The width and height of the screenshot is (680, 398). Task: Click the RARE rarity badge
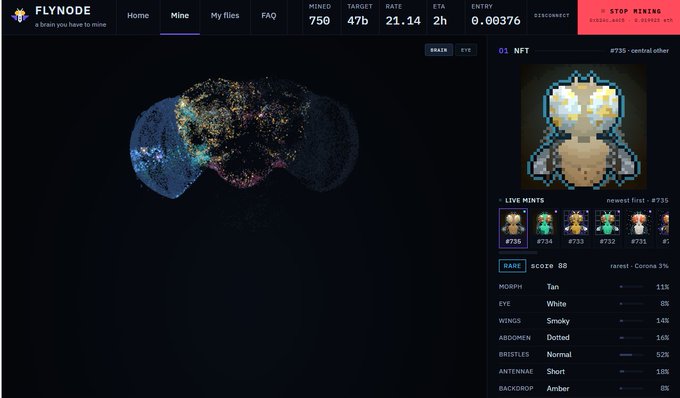point(512,266)
